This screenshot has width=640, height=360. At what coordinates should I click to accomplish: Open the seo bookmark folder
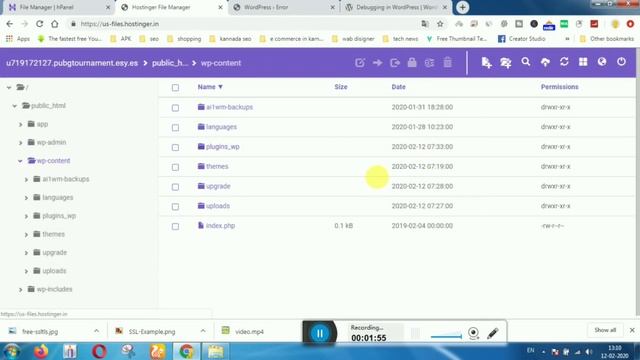click(149, 39)
